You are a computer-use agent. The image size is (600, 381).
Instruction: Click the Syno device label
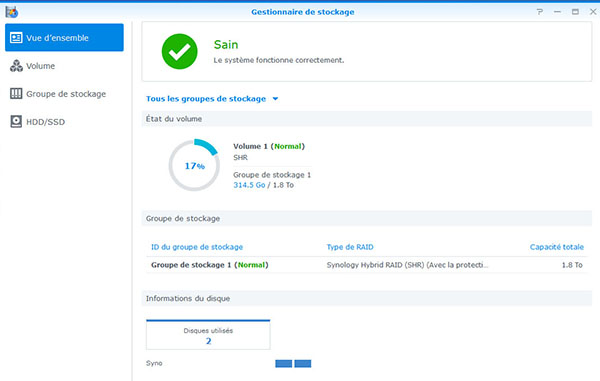154,363
